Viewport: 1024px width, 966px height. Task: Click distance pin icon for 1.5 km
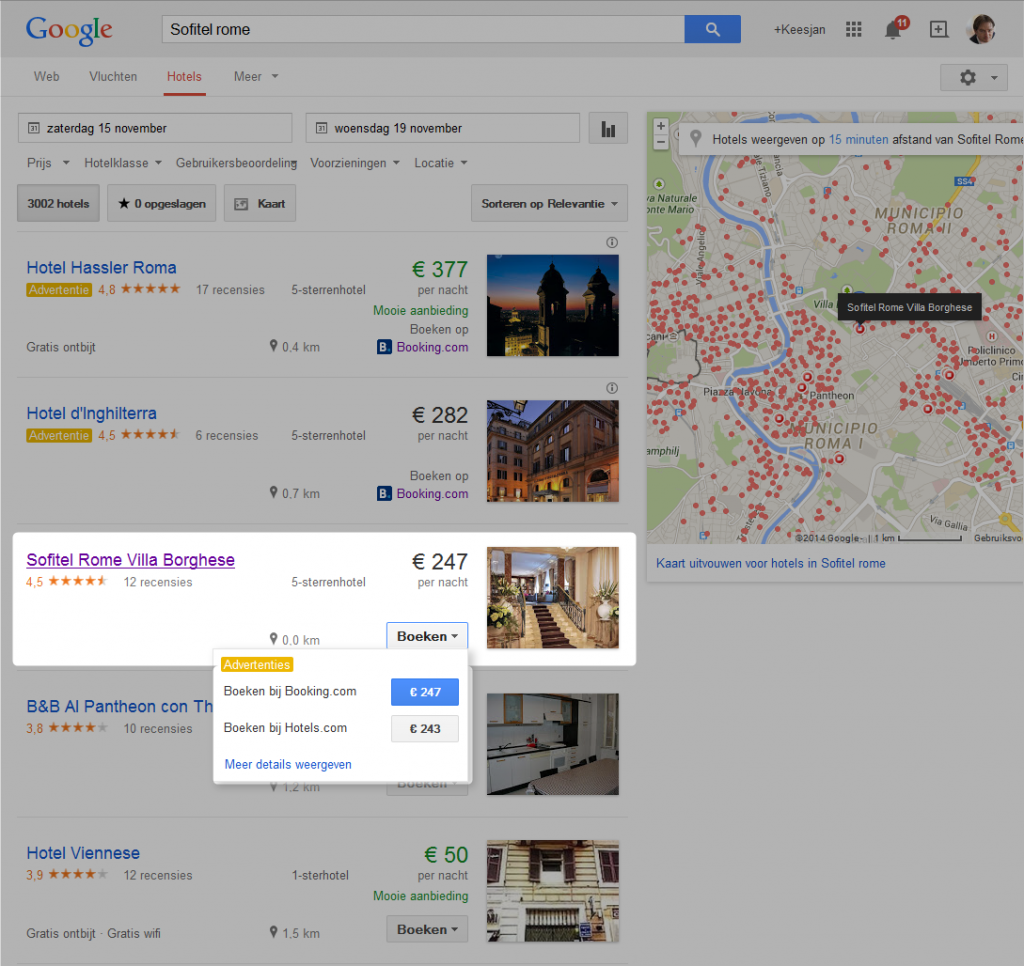[x=274, y=932]
